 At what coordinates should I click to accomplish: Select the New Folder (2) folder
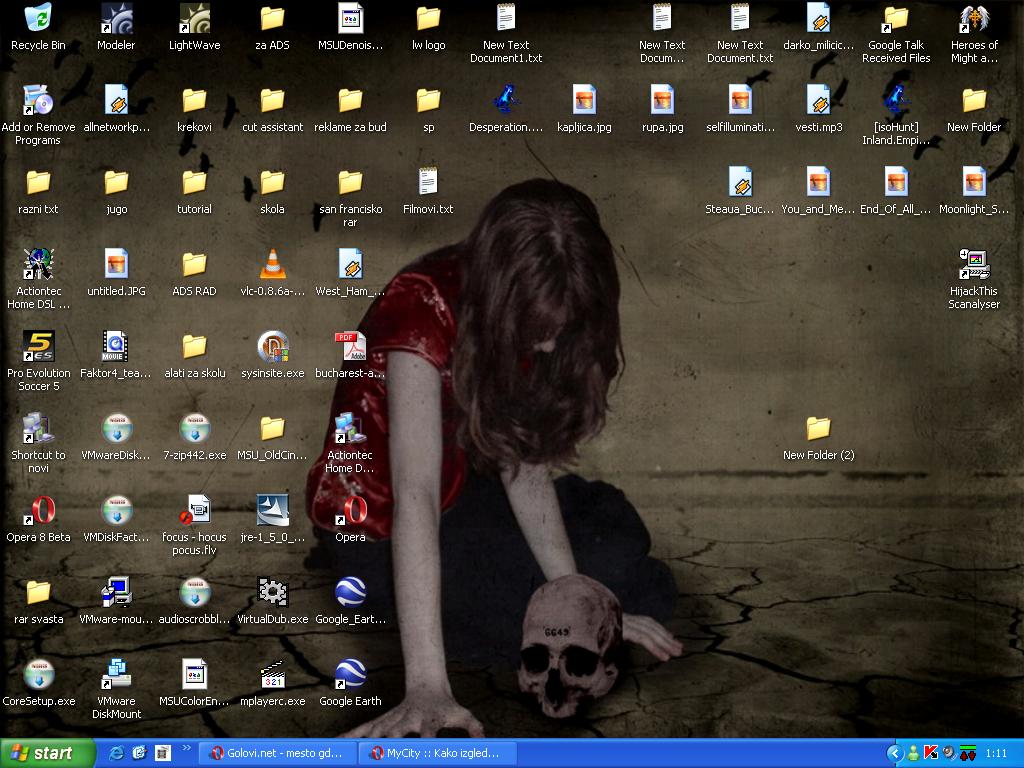coord(818,428)
